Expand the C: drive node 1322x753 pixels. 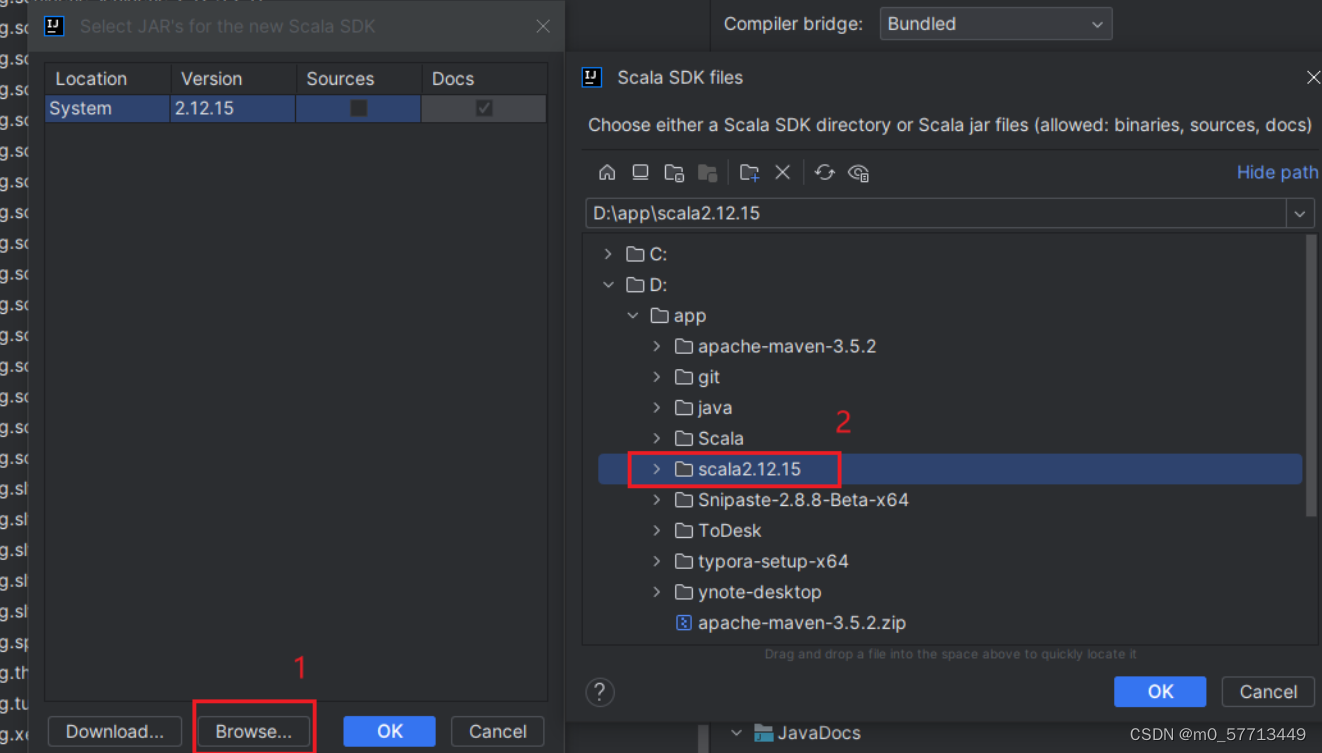click(608, 254)
